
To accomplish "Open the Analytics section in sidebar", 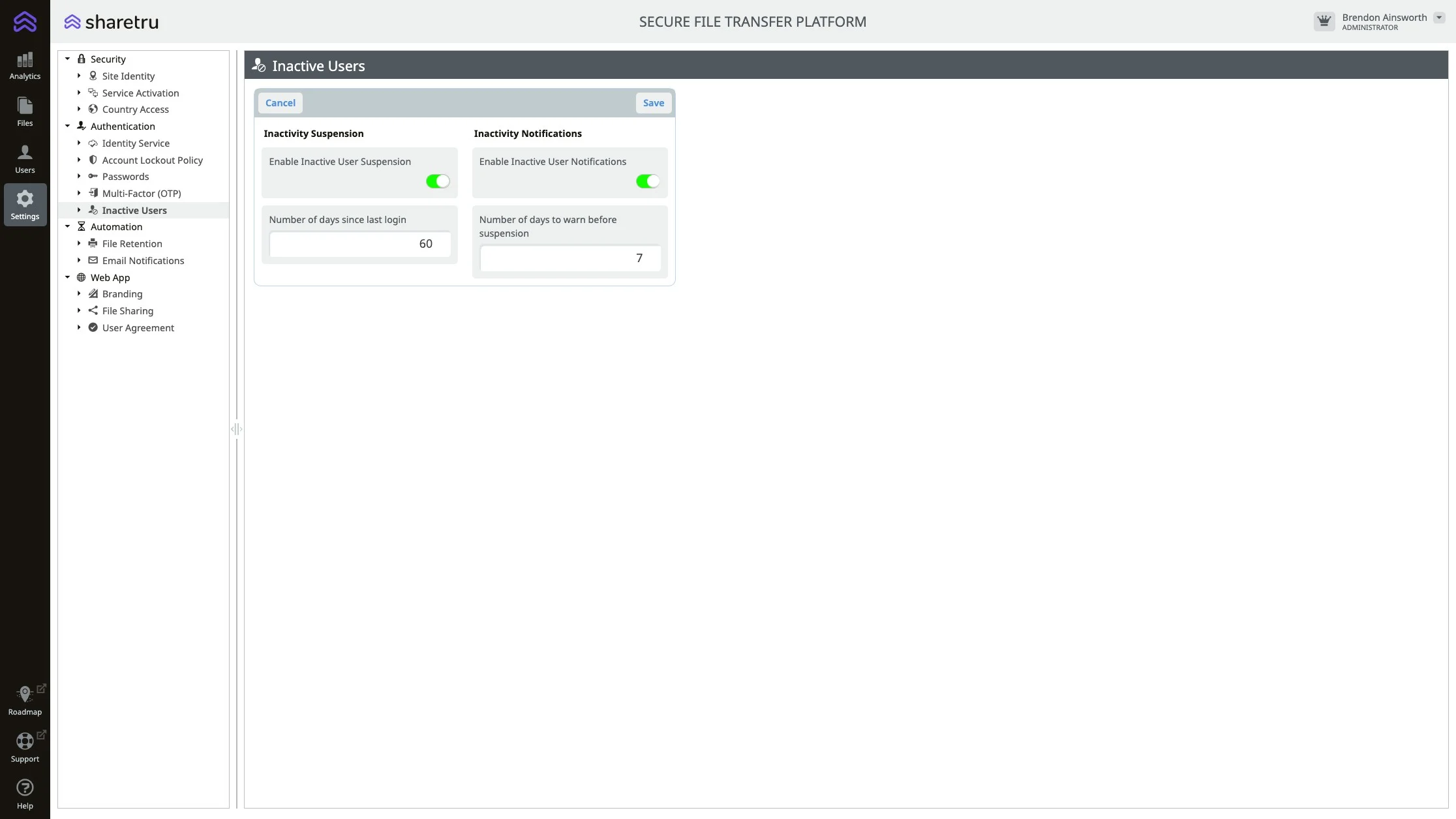I will coord(25,66).
